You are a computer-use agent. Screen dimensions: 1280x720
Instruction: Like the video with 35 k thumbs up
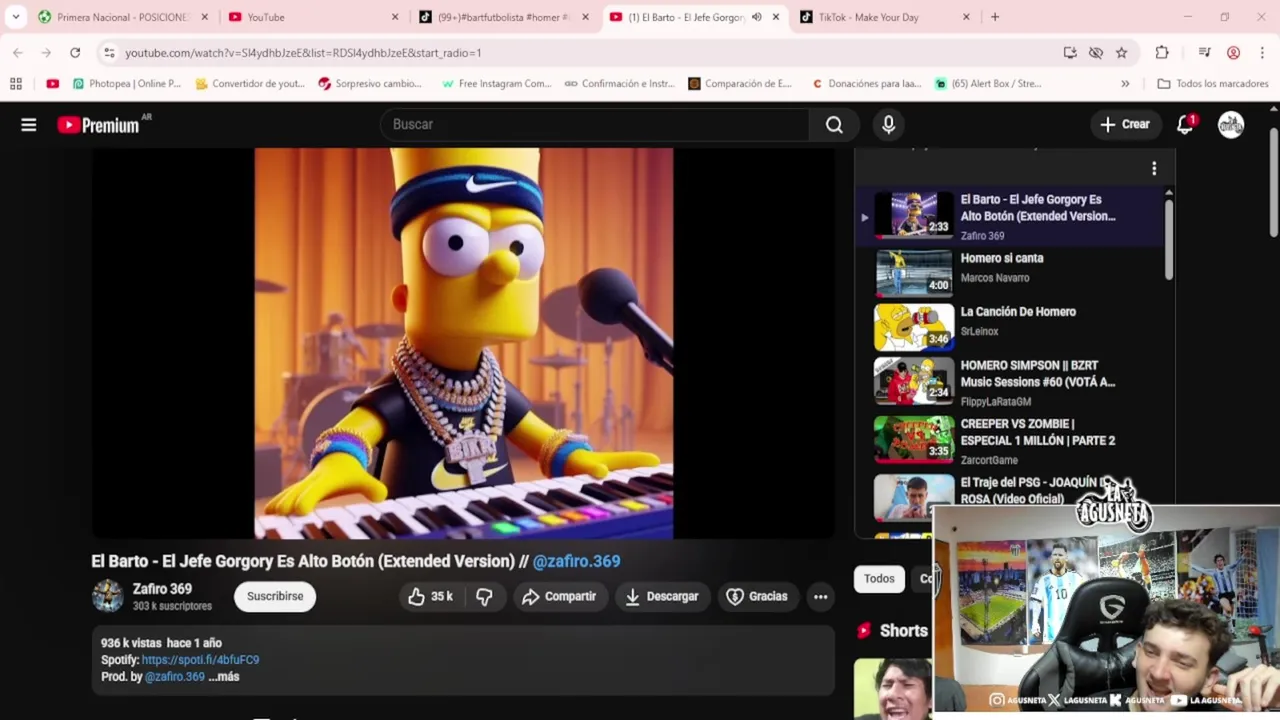coord(430,596)
